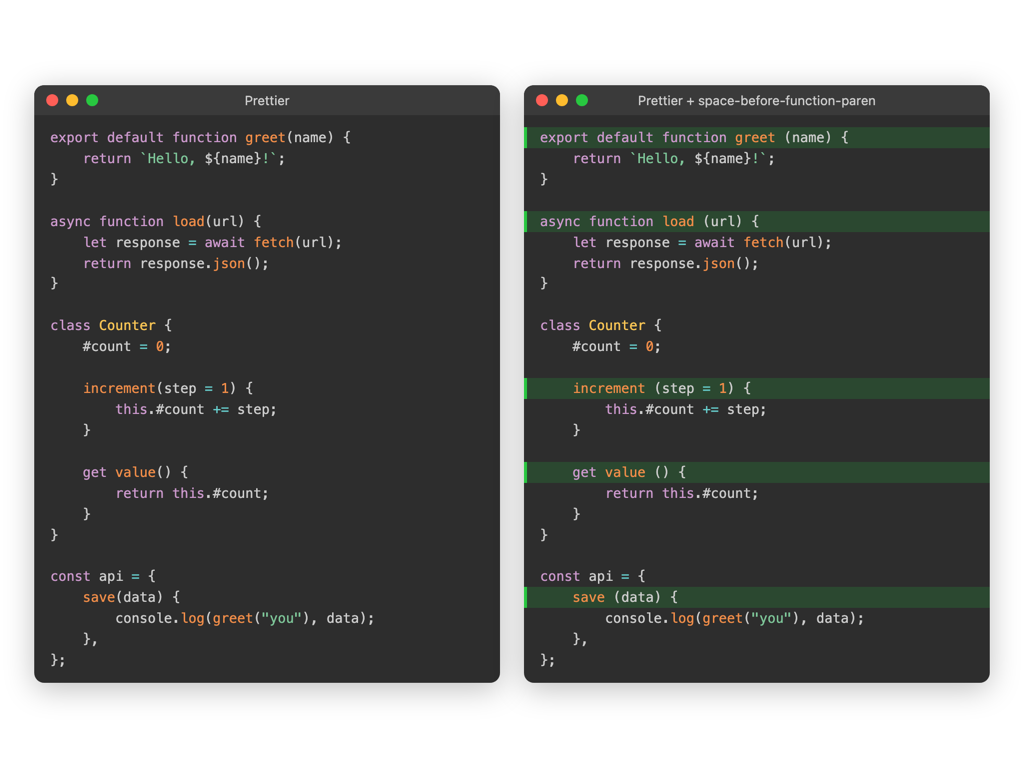Screen dimensions: 1024x768
Task: Click 'this.#count += step;' in Prettier window
Action: click(x=196, y=409)
